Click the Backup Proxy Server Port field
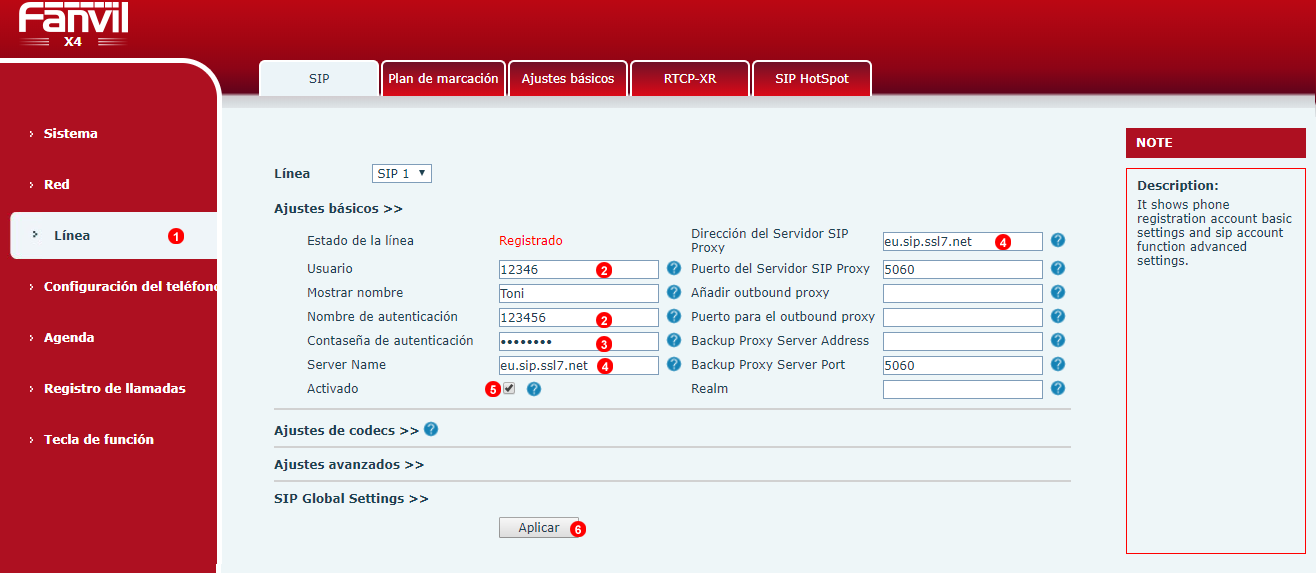 tap(963, 365)
